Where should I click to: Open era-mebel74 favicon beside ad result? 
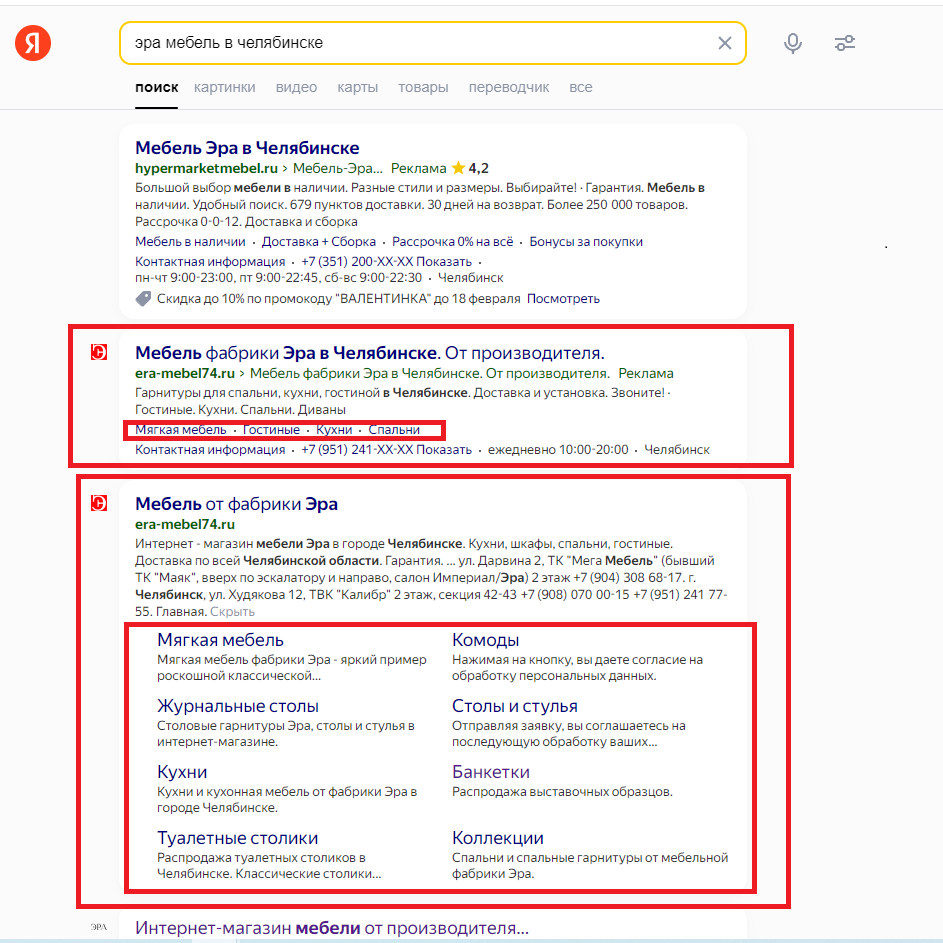coord(99,352)
